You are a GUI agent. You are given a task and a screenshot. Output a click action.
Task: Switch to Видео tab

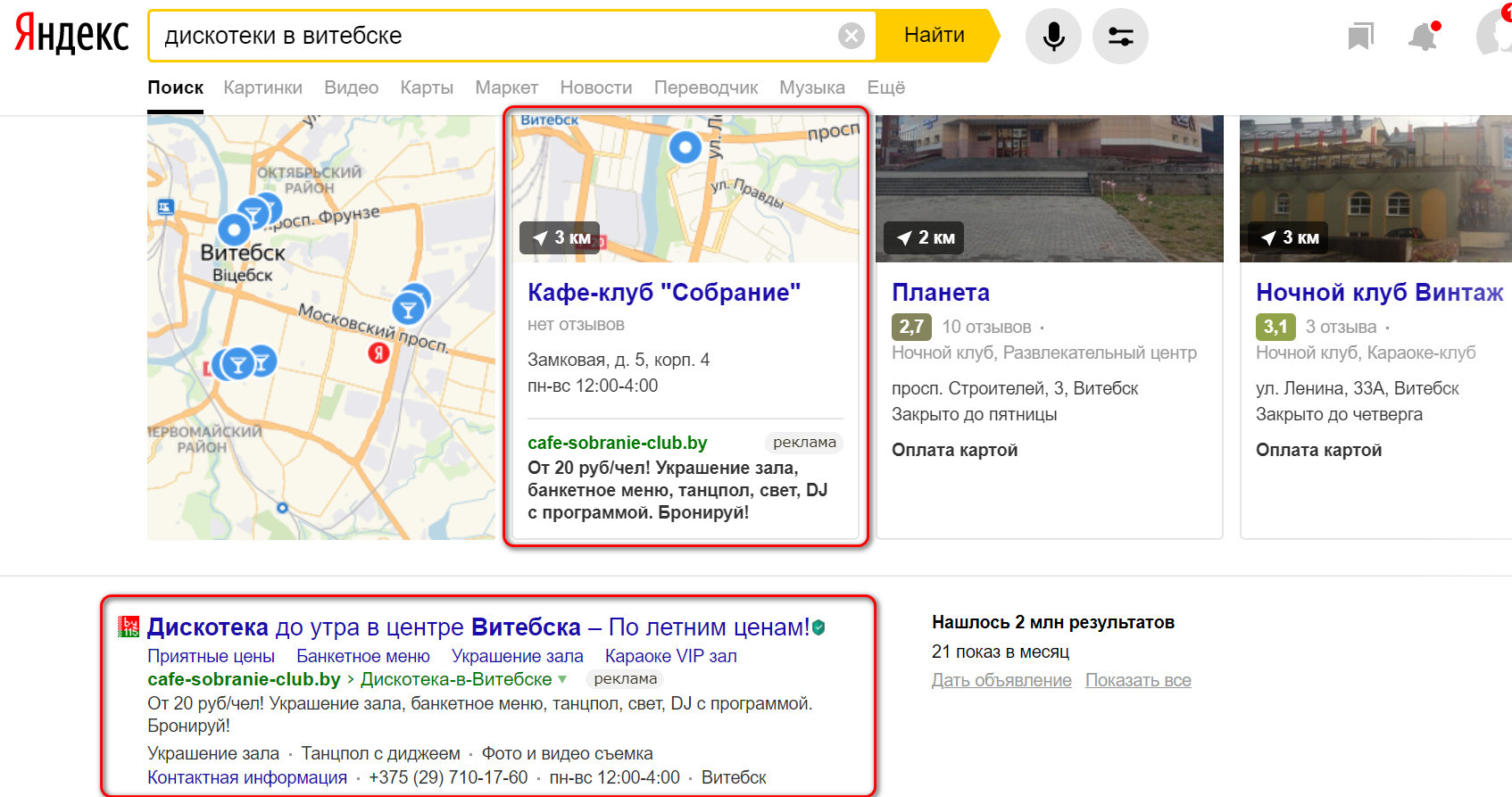[x=351, y=87]
